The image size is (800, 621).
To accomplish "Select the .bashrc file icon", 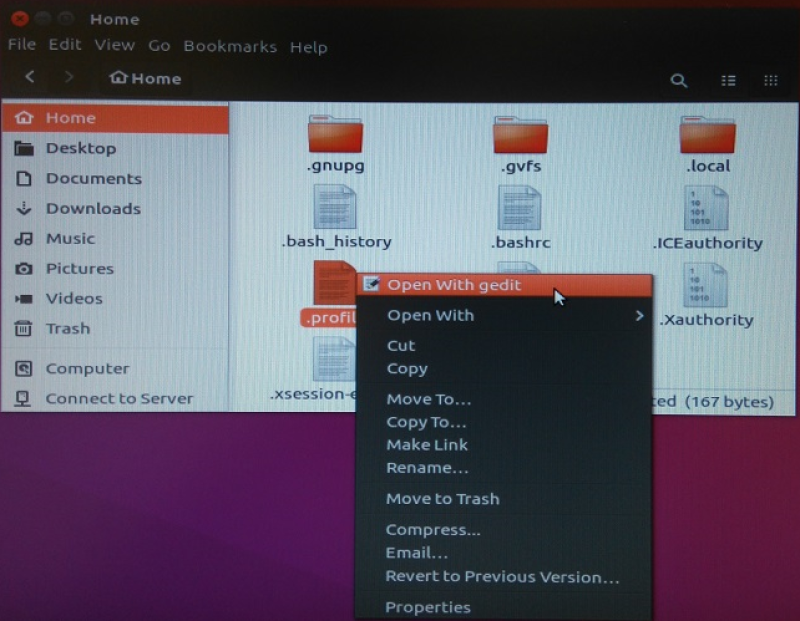I will (519, 208).
